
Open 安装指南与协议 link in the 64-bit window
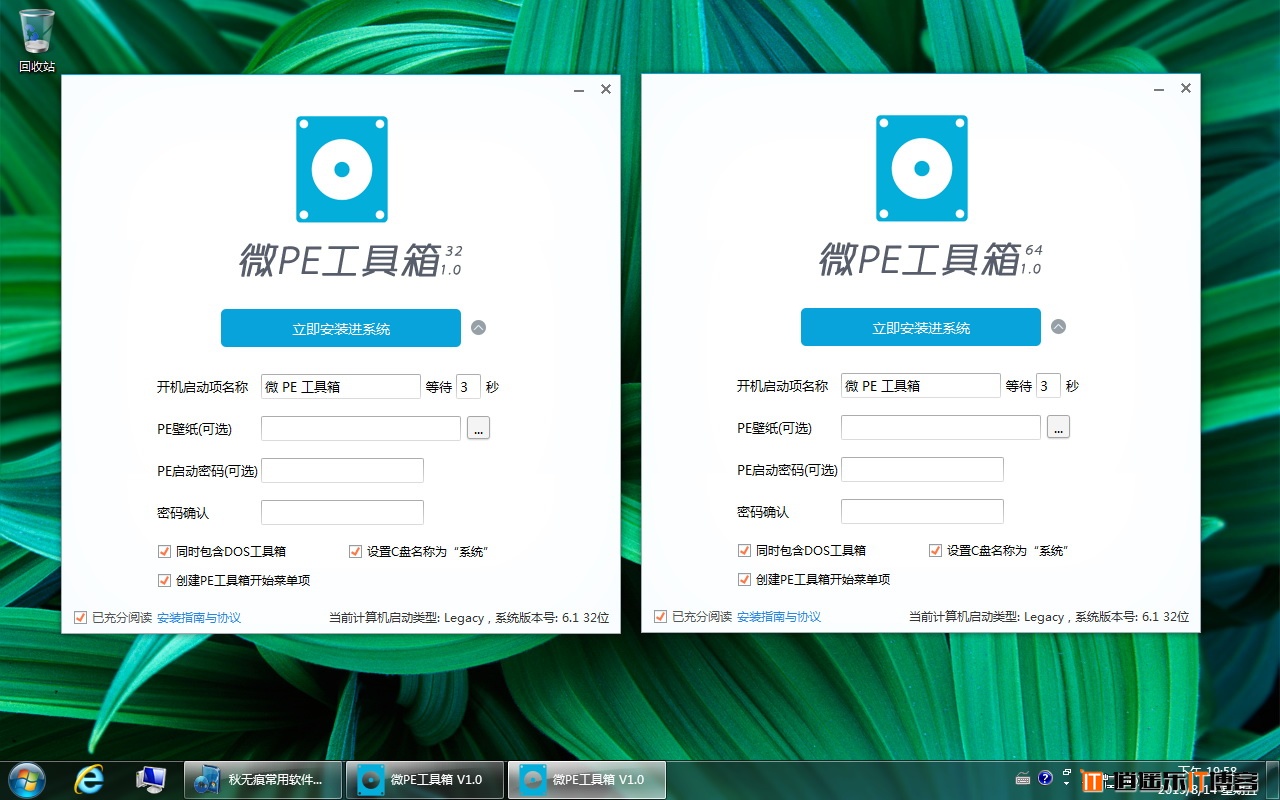tap(779, 617)
